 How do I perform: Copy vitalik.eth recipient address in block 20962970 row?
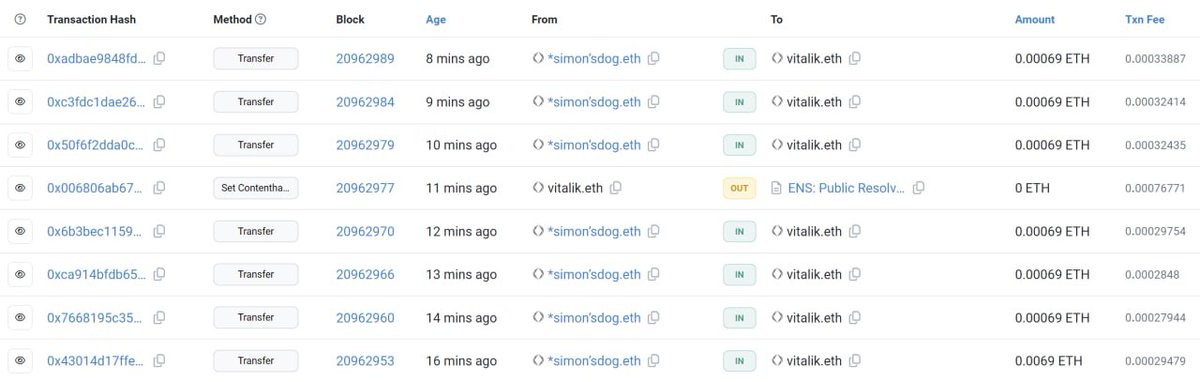(855, 231)
